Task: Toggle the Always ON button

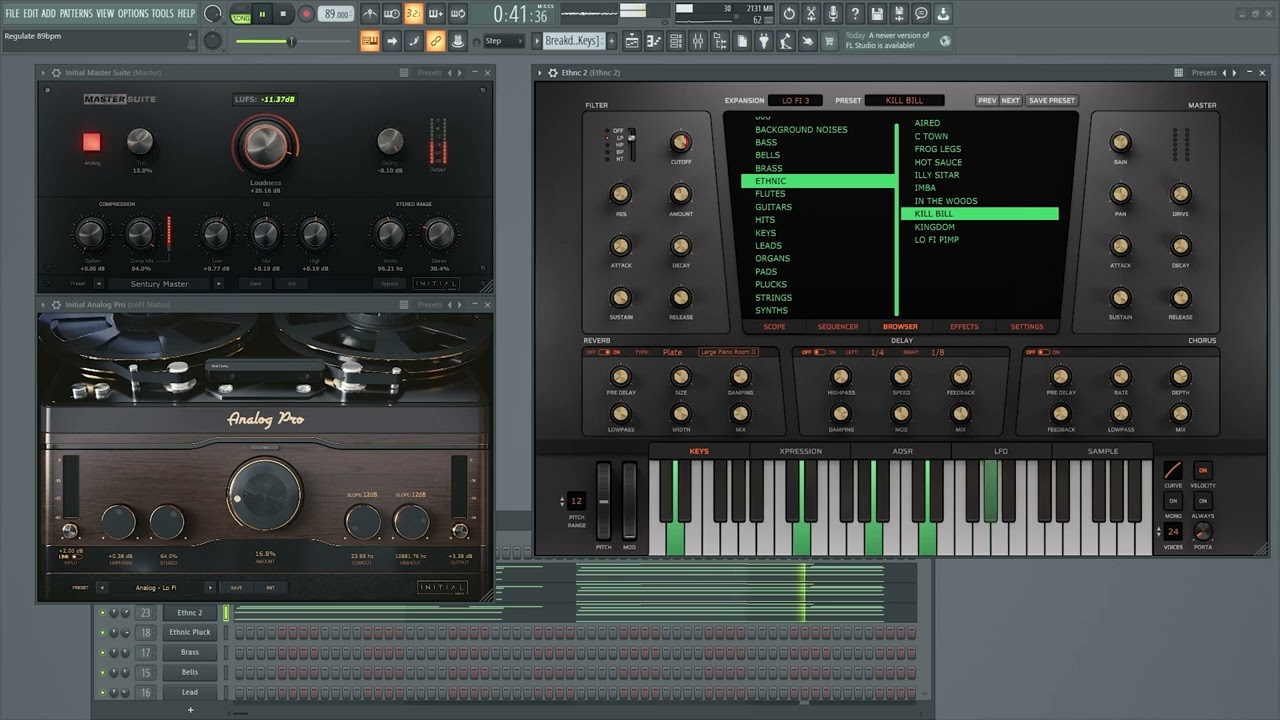Action: [x=1203, y=501]
